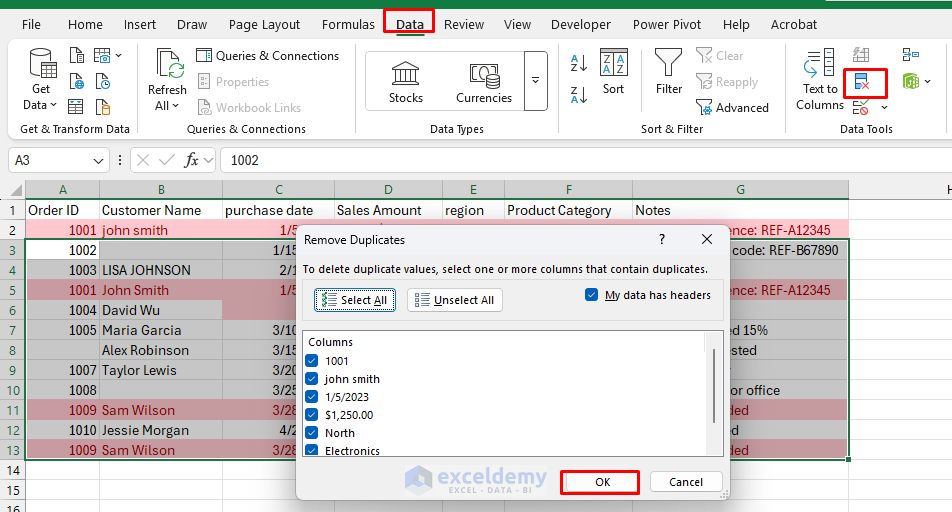
Task: Uncheck the Electronics column checkbox
Action: coord(312,450)
